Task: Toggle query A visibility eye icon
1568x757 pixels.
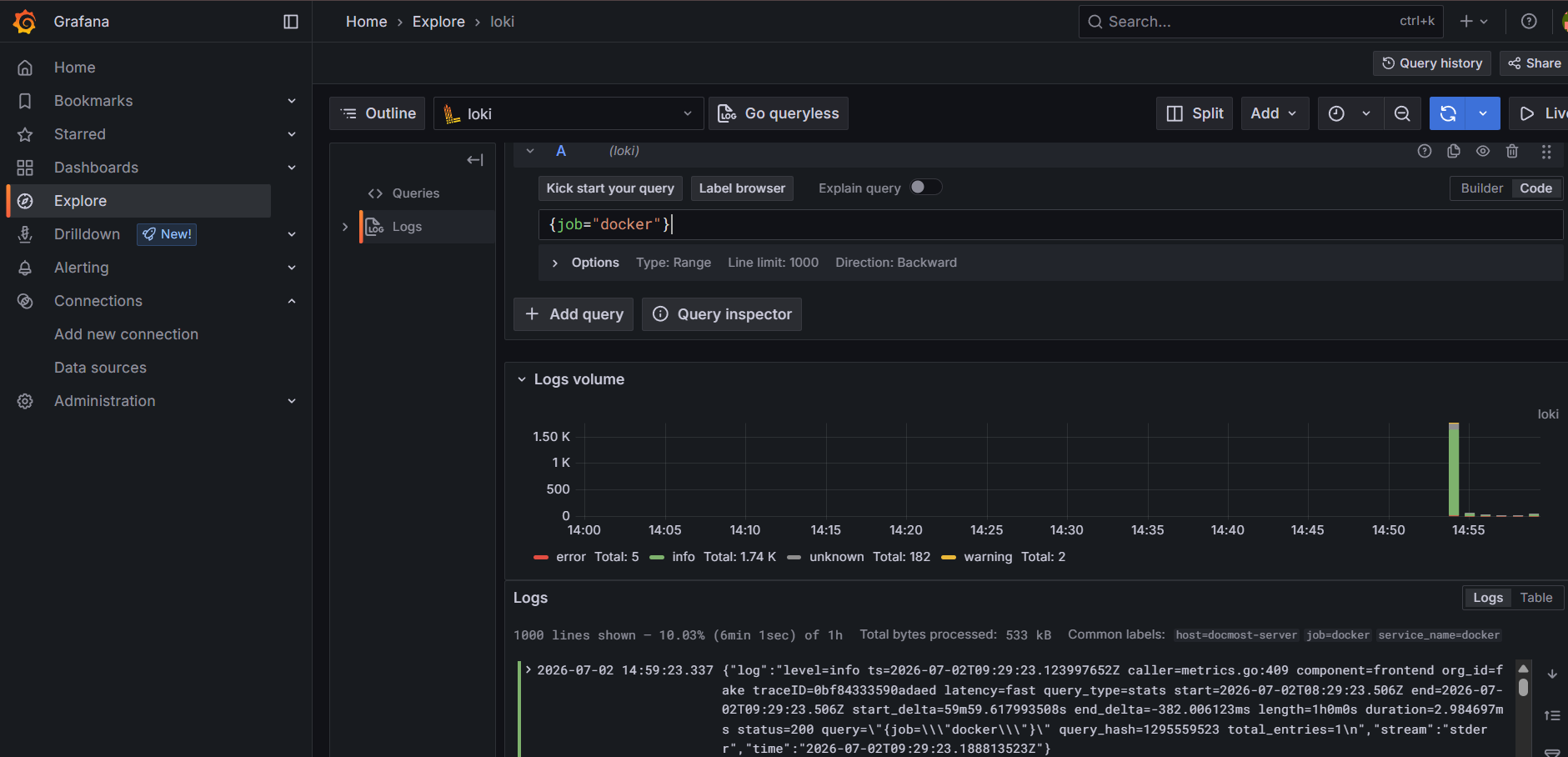Action: pos(1483,151)
